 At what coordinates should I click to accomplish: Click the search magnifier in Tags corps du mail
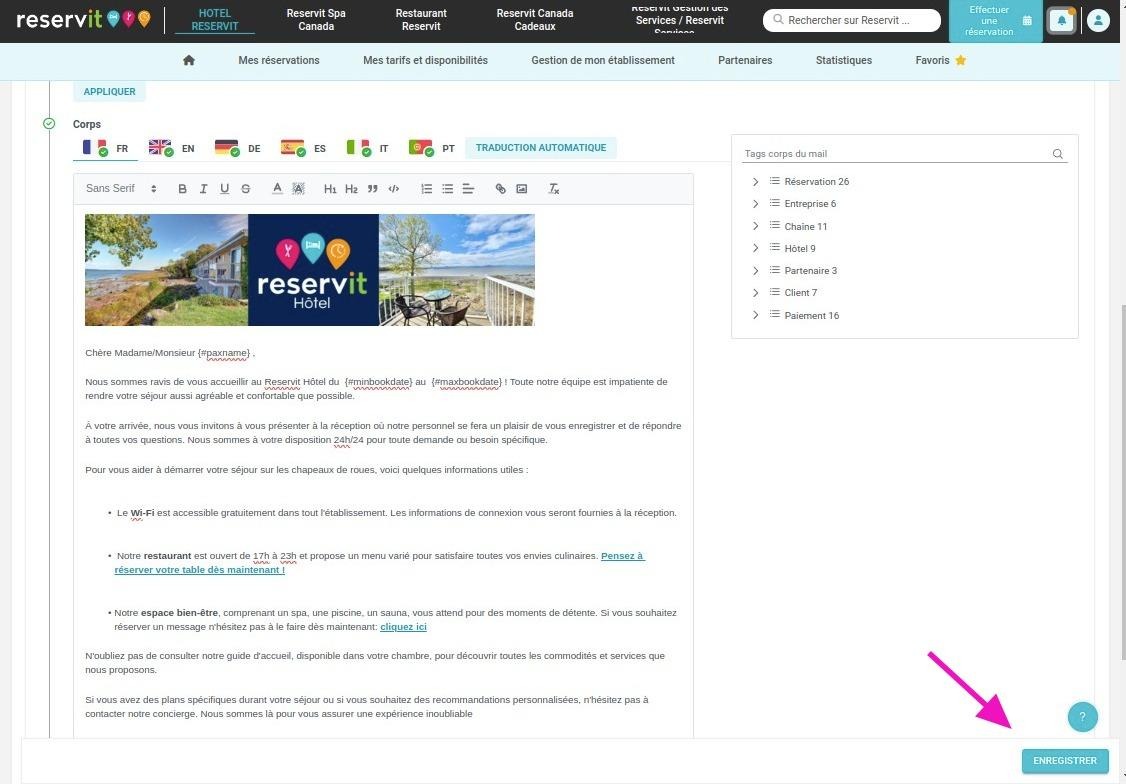(x=1058, y=154)
